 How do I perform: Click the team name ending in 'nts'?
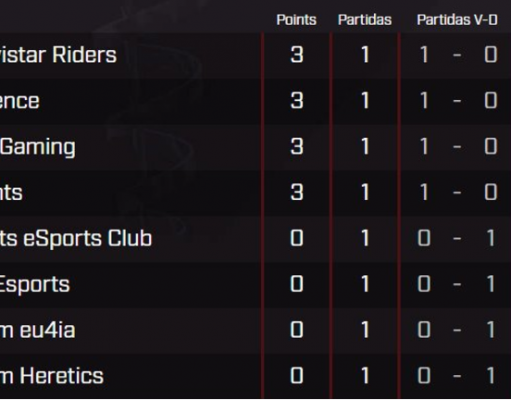click(11, 192)
